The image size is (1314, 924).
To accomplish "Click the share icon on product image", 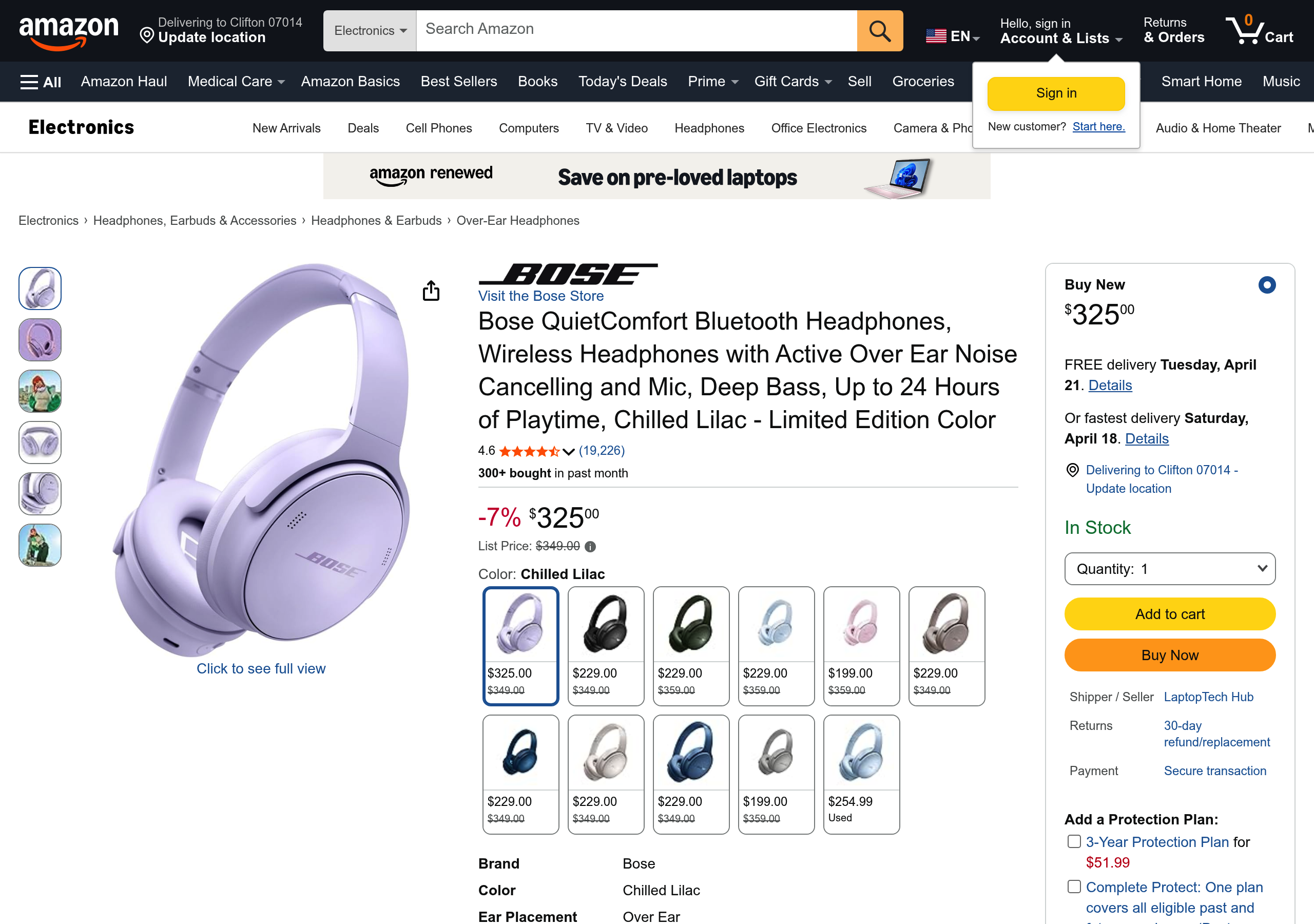I will (x=432, y=291).
